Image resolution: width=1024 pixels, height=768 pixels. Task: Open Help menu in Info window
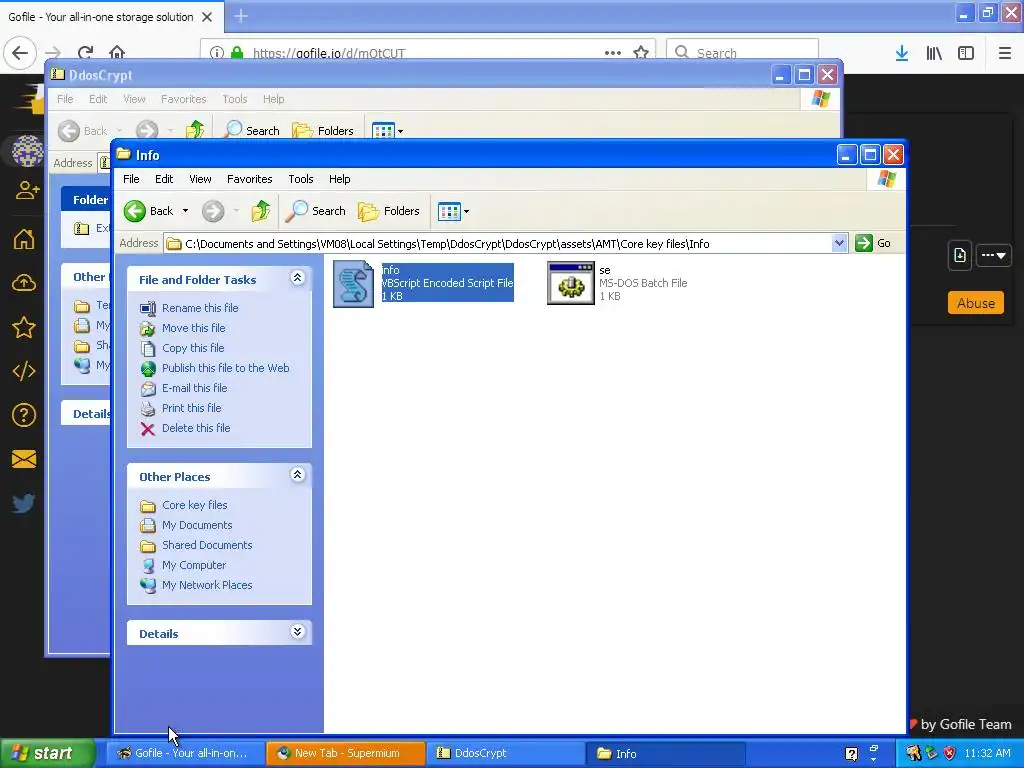point(340,179)
